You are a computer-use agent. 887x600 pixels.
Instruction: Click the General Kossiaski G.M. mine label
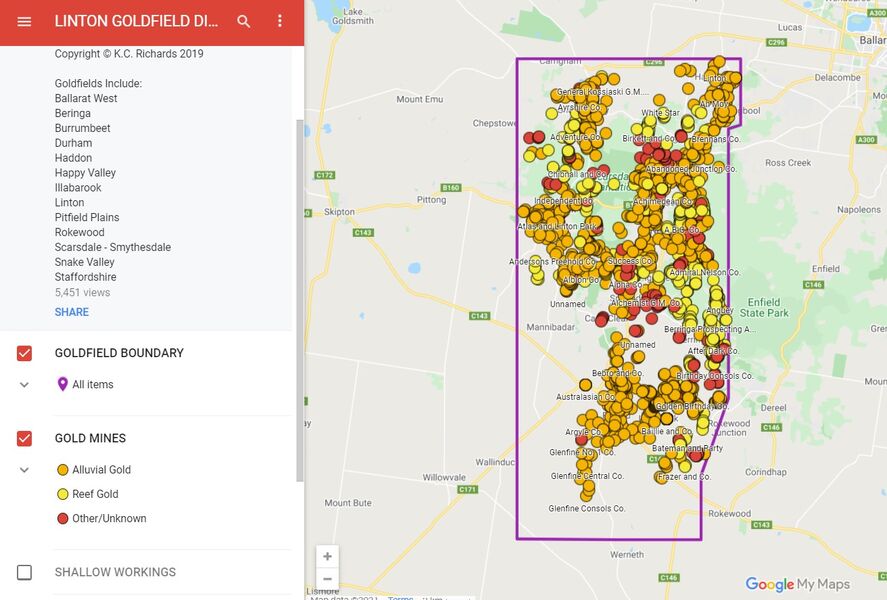pos(603,92)
